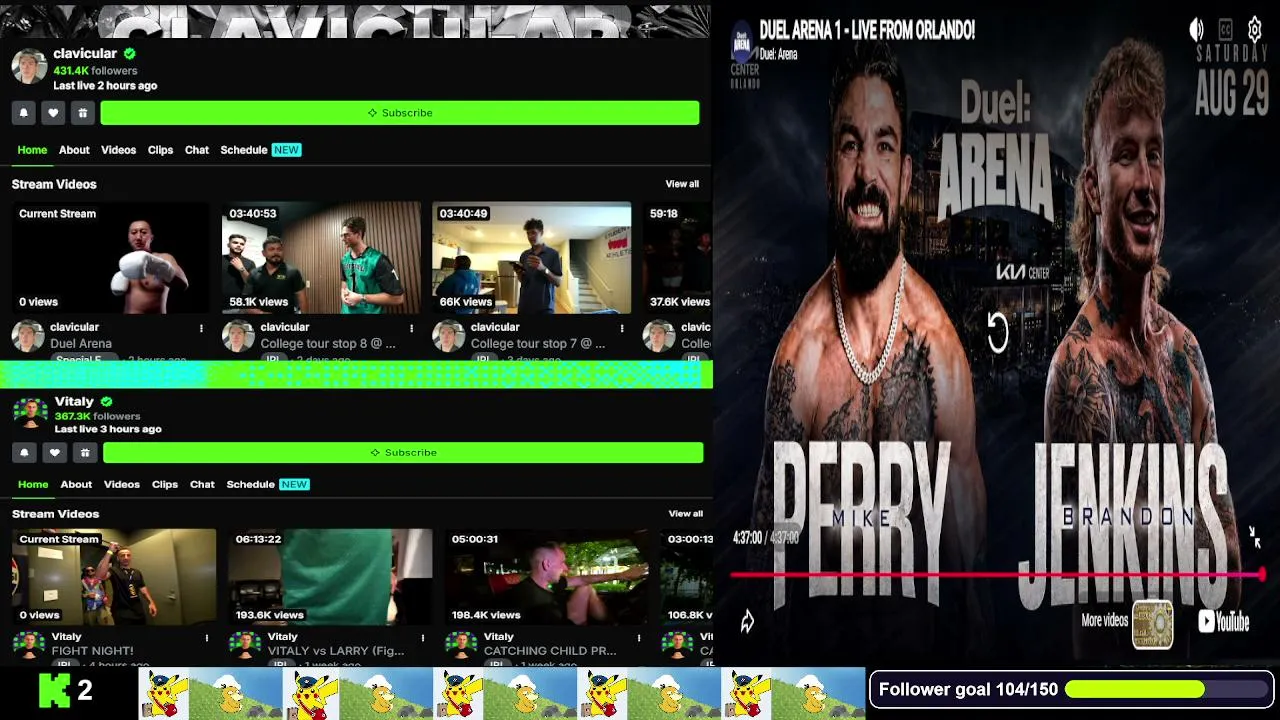Seek on the red video progress bar
This screenshot has height=720, width=1280.
[997, 574]
